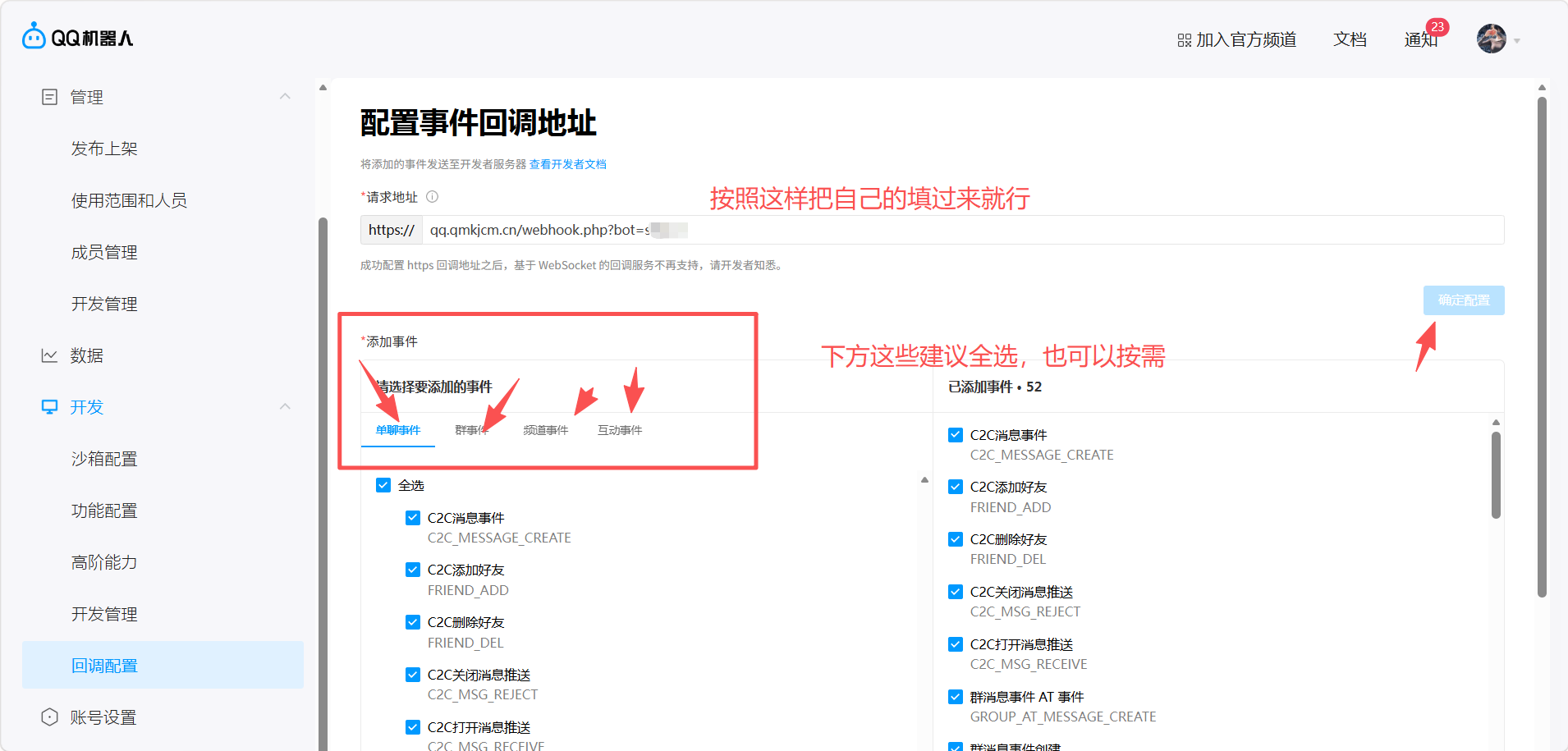Uncheck C2C消息事件 in the selection list
The height and width of the screenshot is (751, 1568).
[413, 518]
